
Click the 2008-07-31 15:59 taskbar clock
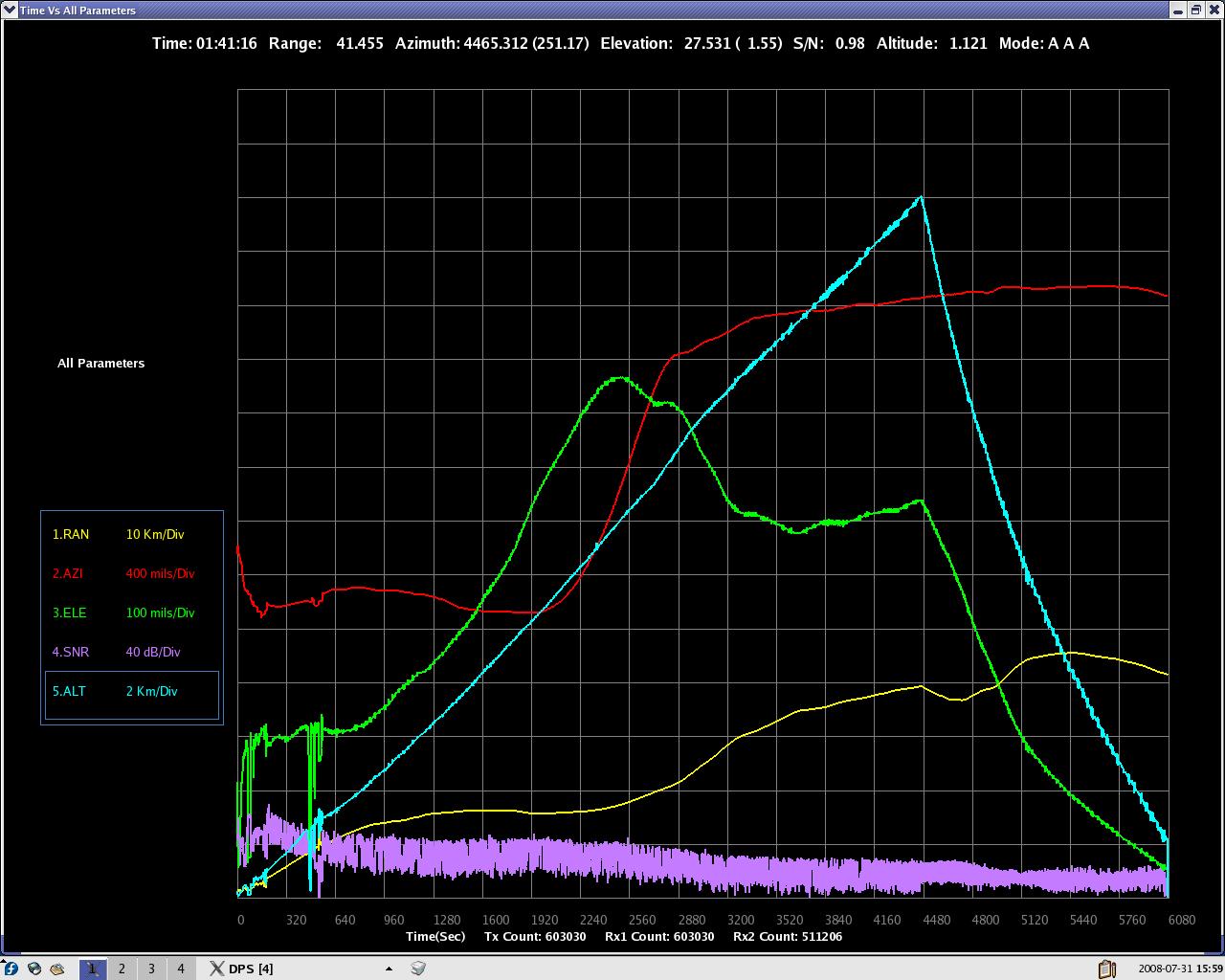pyautogui.click(x=1180, y=969)
